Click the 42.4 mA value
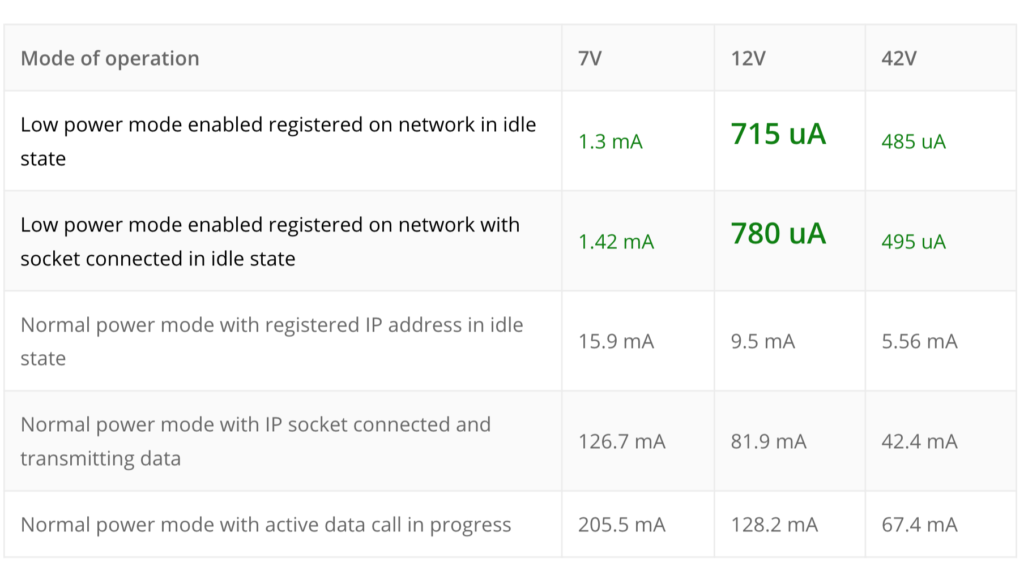 [919, 442]
